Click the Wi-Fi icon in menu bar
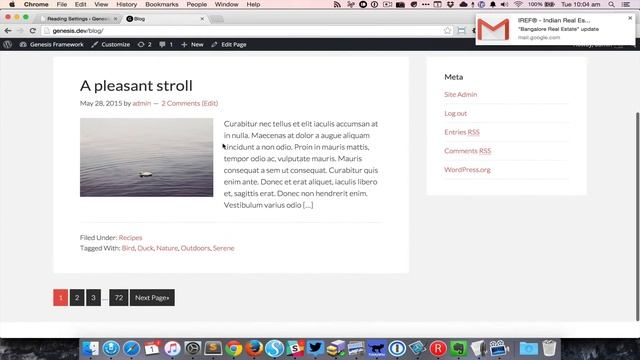The width and height of the screenshot is (640, 360). (518, 4)
